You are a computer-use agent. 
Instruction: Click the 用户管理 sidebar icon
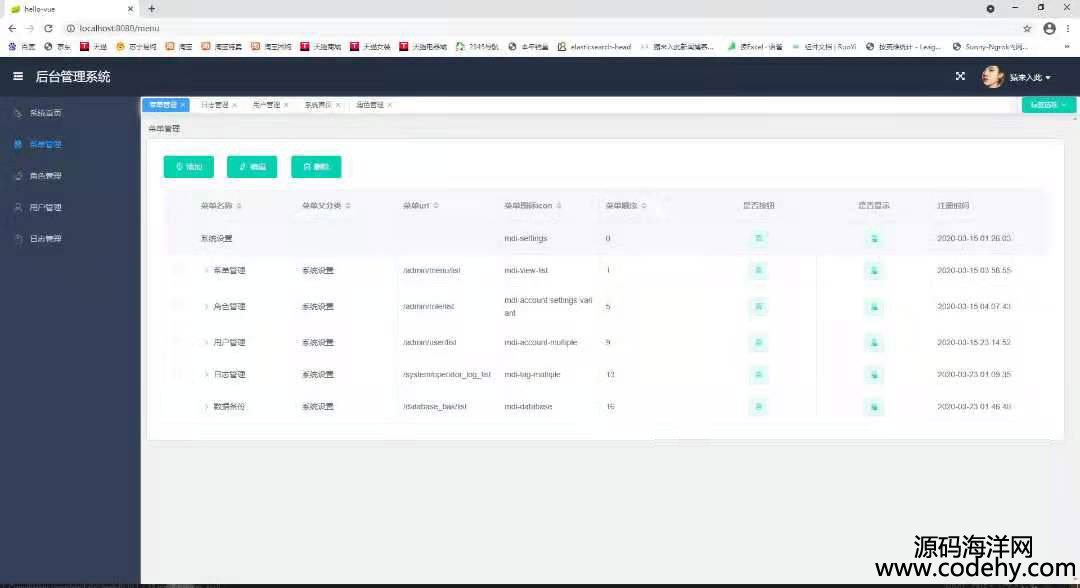coord(18,207)
